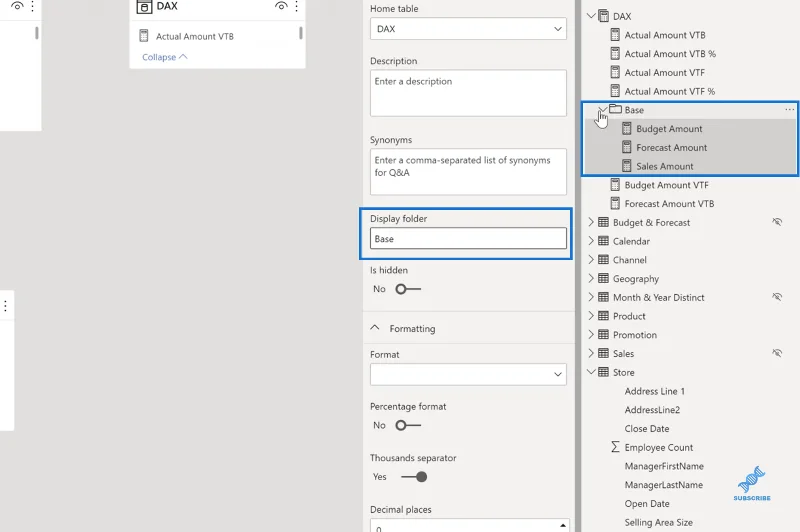Click the Promotion table icon
Viewport: 800px width, 532px height.
coord(603,335)
